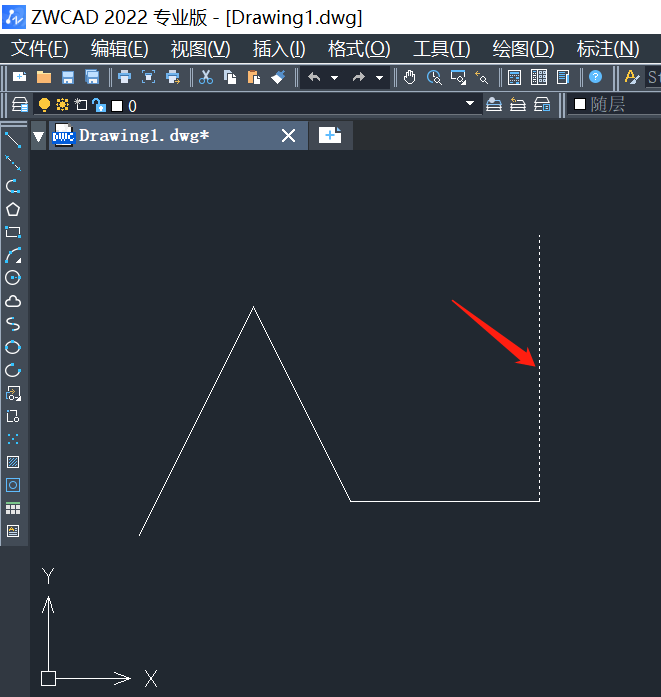Select the Spline tool
The height and width of the screenshot is (697, 661).
click(13, 324)
